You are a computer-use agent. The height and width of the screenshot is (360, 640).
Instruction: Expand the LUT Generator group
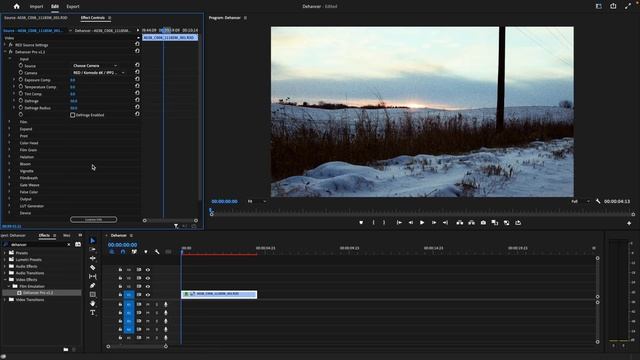point(9,206)
